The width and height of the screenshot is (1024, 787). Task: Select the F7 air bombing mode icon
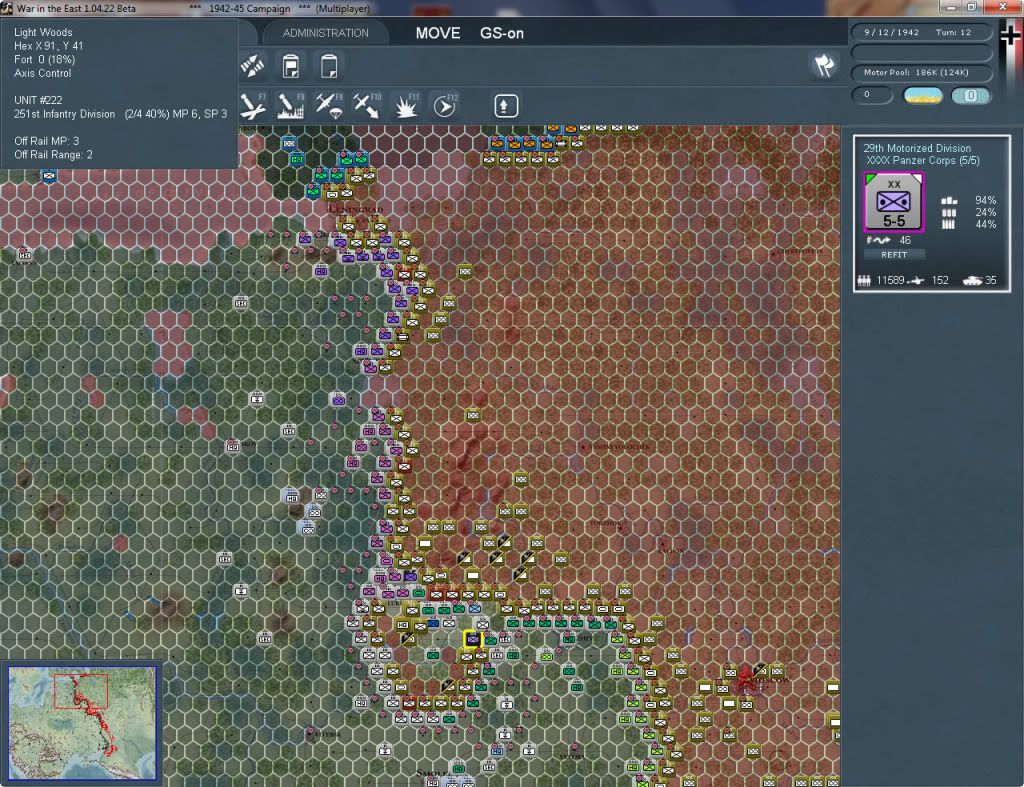pos(253,106)
